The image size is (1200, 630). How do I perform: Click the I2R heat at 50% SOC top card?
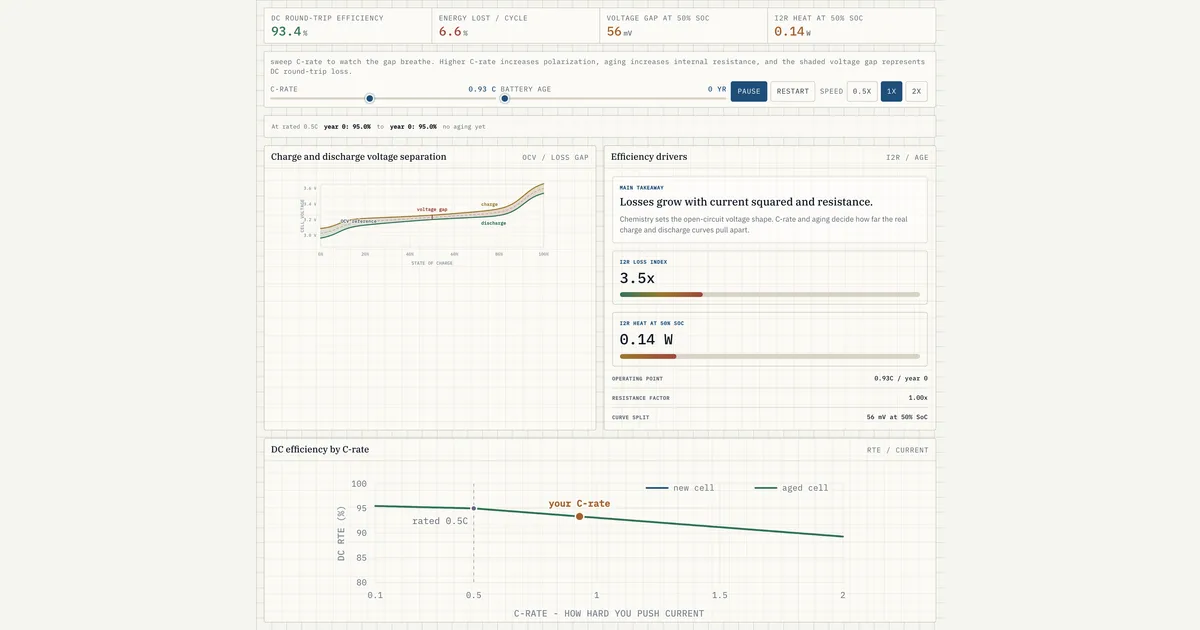pyautogui.click(x=852, y=26)
